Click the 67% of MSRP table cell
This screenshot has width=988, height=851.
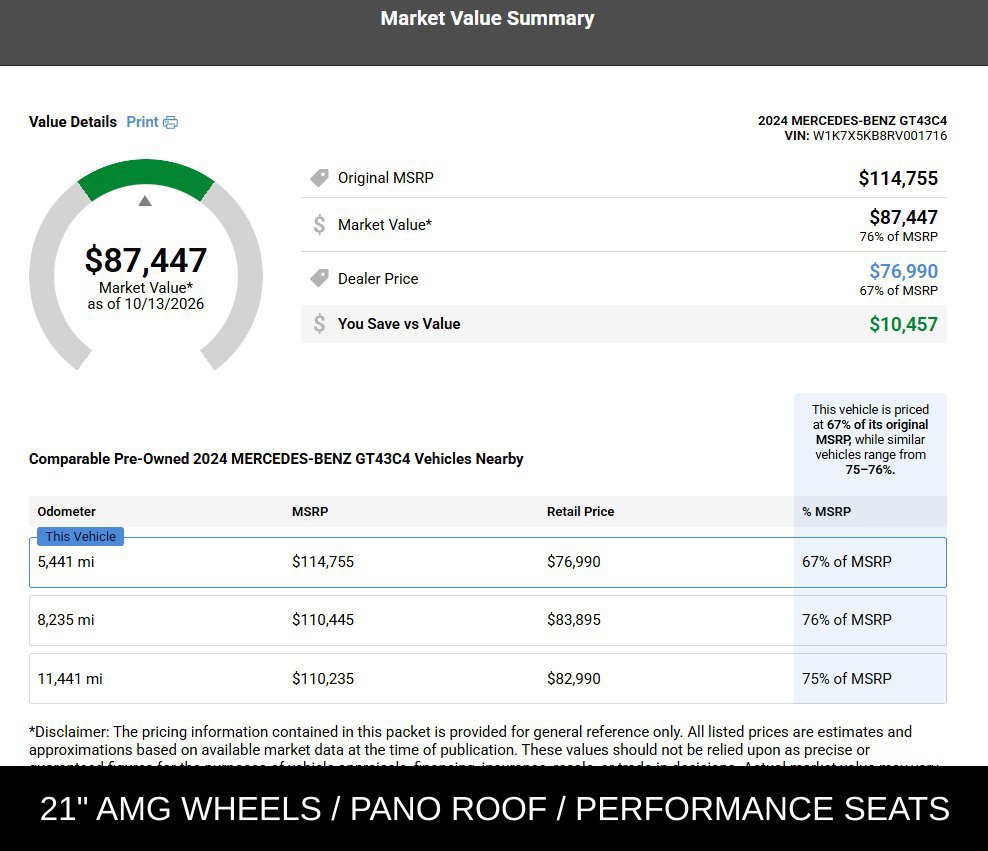(846, 561)
